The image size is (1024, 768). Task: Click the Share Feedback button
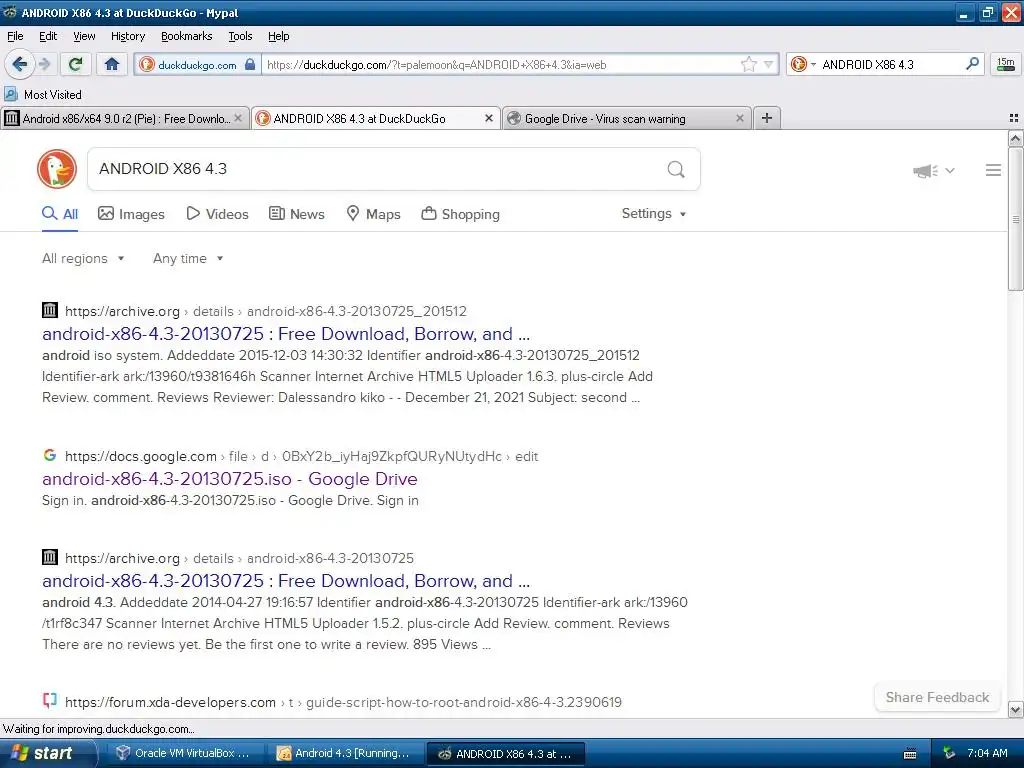pyautogui.click(x=937, y=697)
